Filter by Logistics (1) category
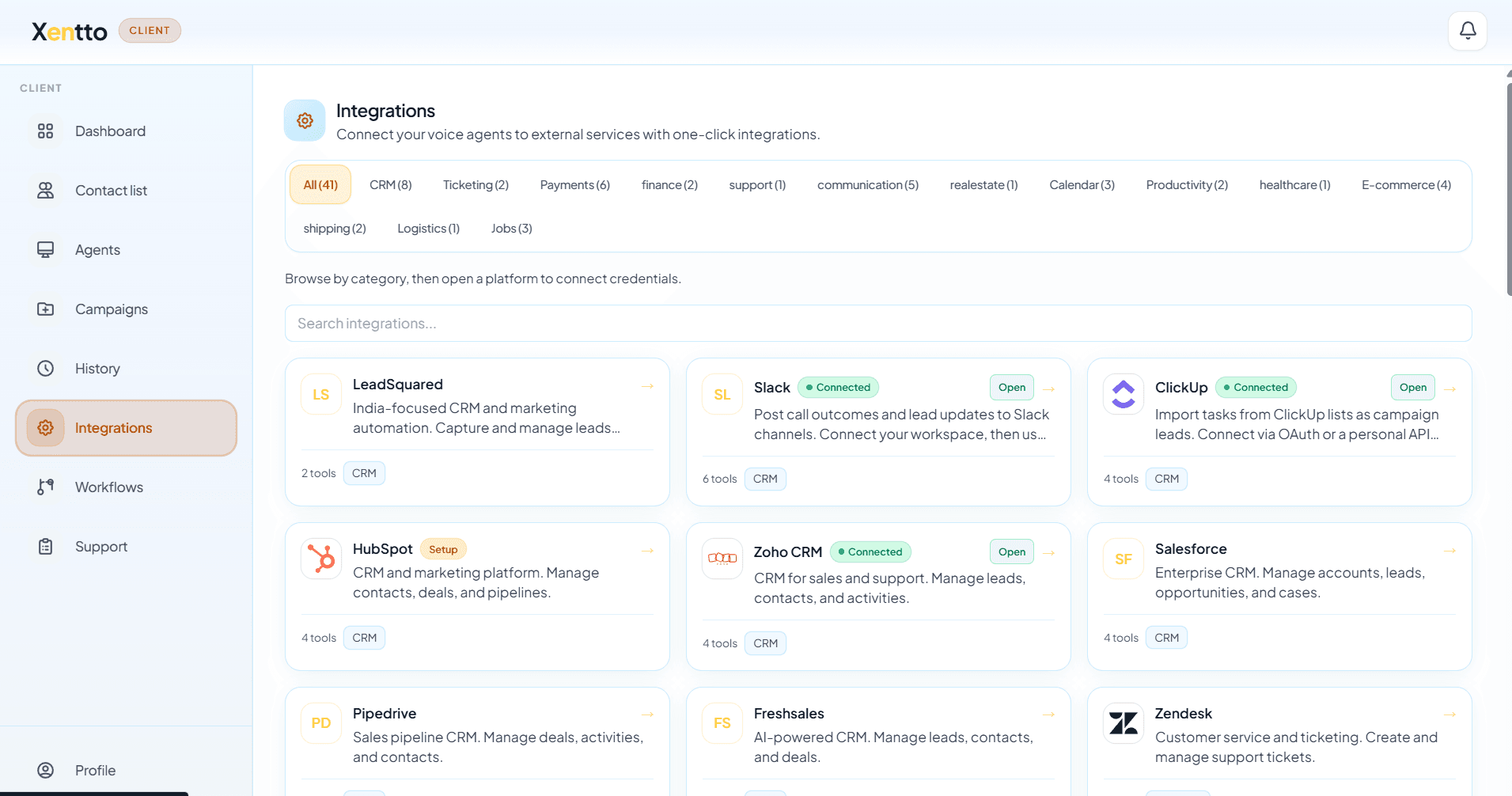 pyautogui.click(x=428, y=228)
